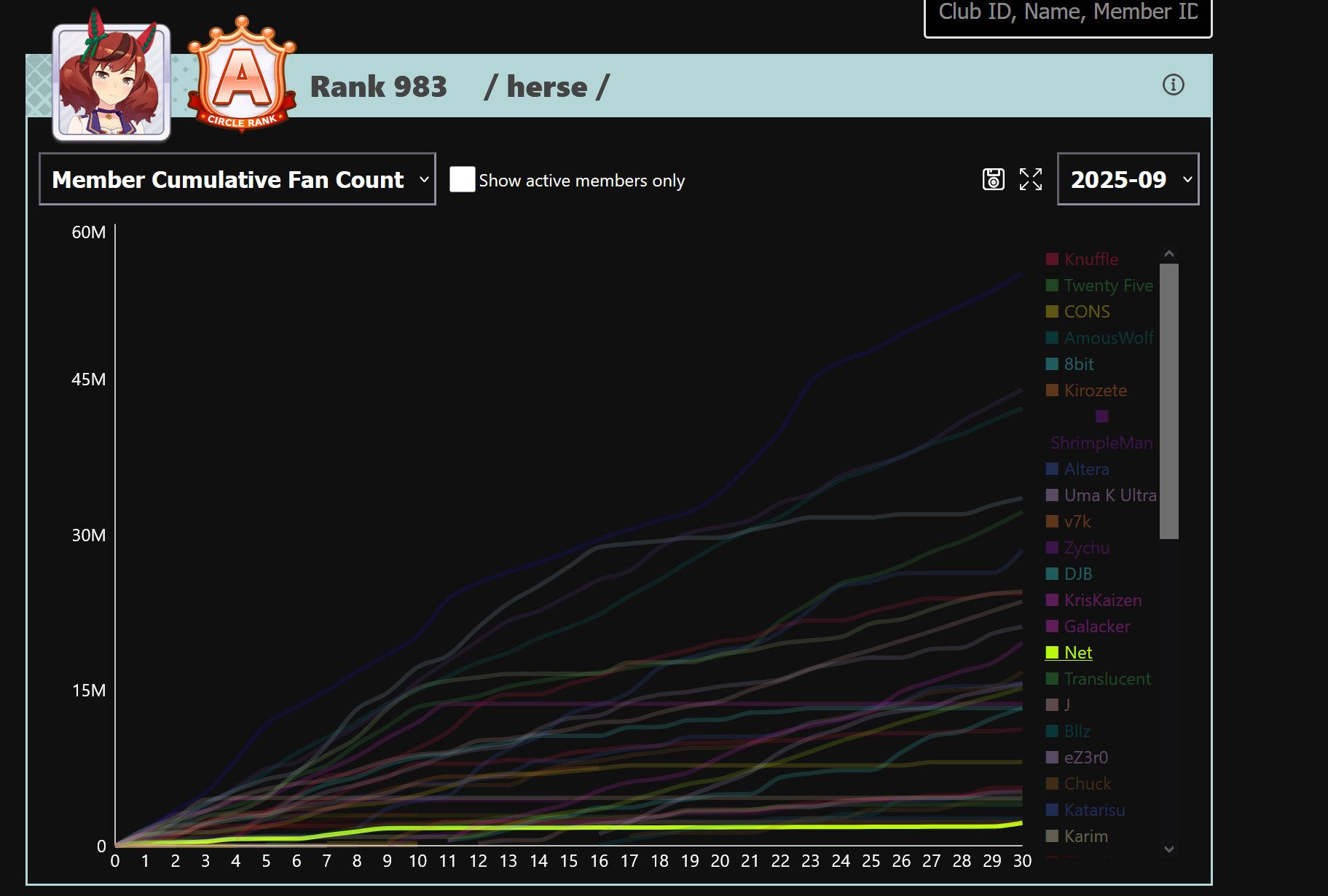Toggle the ShrimpleMan series in the legend
This screenshot has width=1328, height=896.
click(x=1101, y=430)
